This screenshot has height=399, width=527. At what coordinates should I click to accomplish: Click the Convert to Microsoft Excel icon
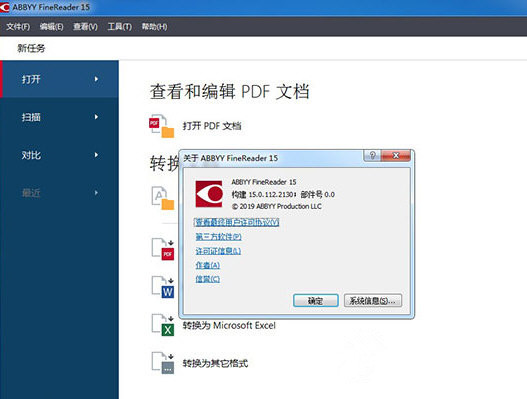point(163,325)
